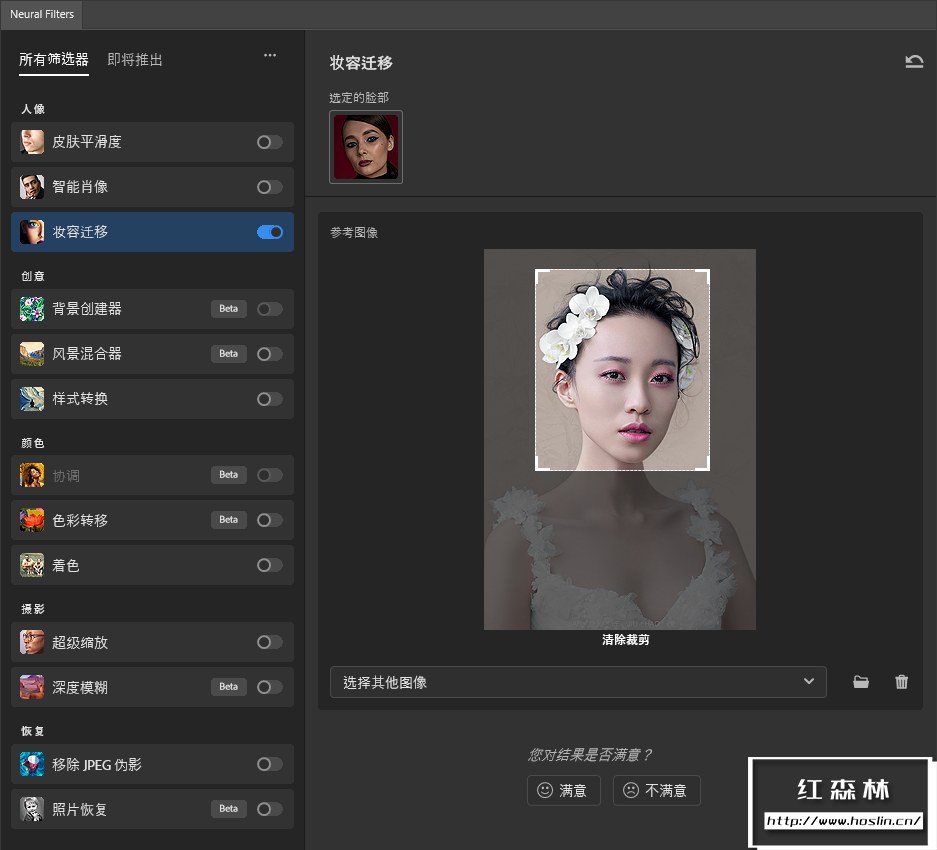This screenshot has height=850, width=937.
Task: Turn off the 妆容迁移 toggle
Action: (270, 232)
